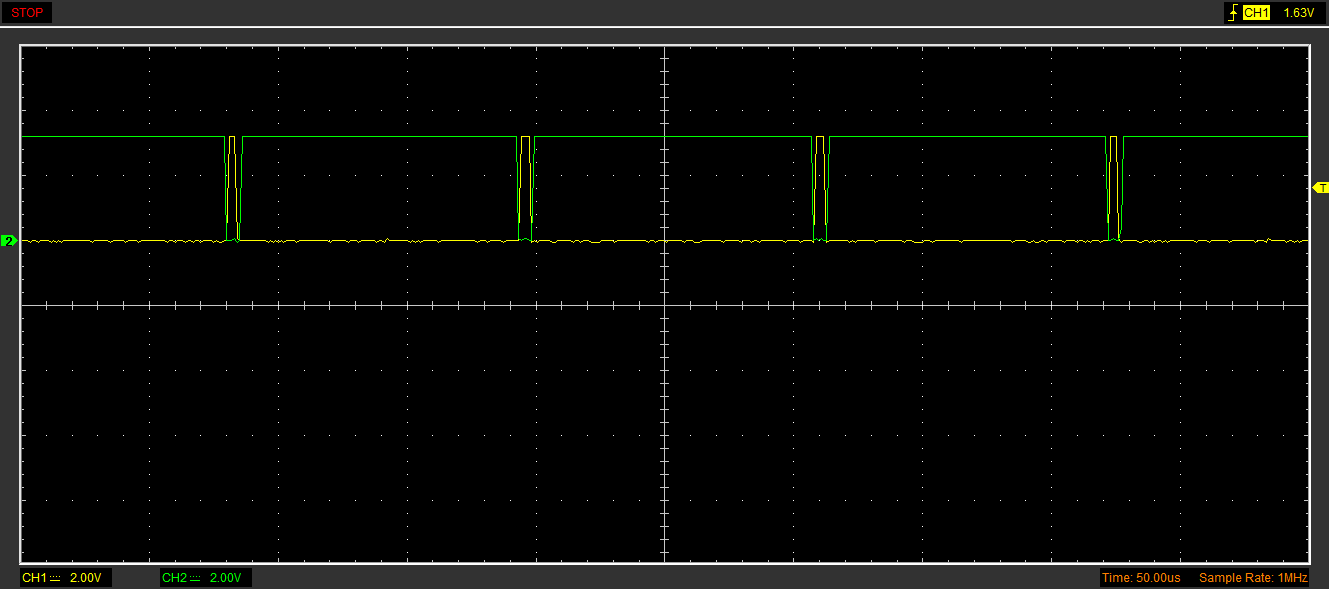Click the second pulse on the waveform
This screenshot has width=1329, height=589.
pyautogui.click(x=526, y=188)
